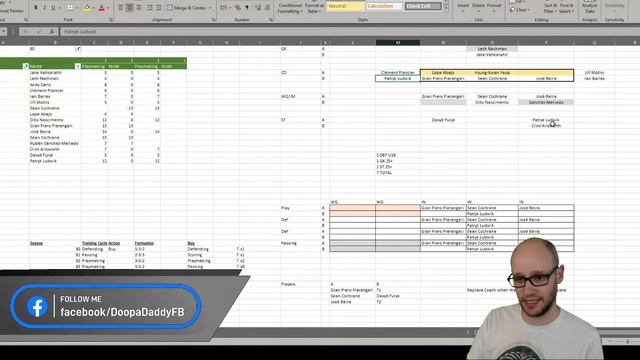Viewport: 640px width, 360px height.
Task: Open the Delete cells menu
Action: pos(478,7)
